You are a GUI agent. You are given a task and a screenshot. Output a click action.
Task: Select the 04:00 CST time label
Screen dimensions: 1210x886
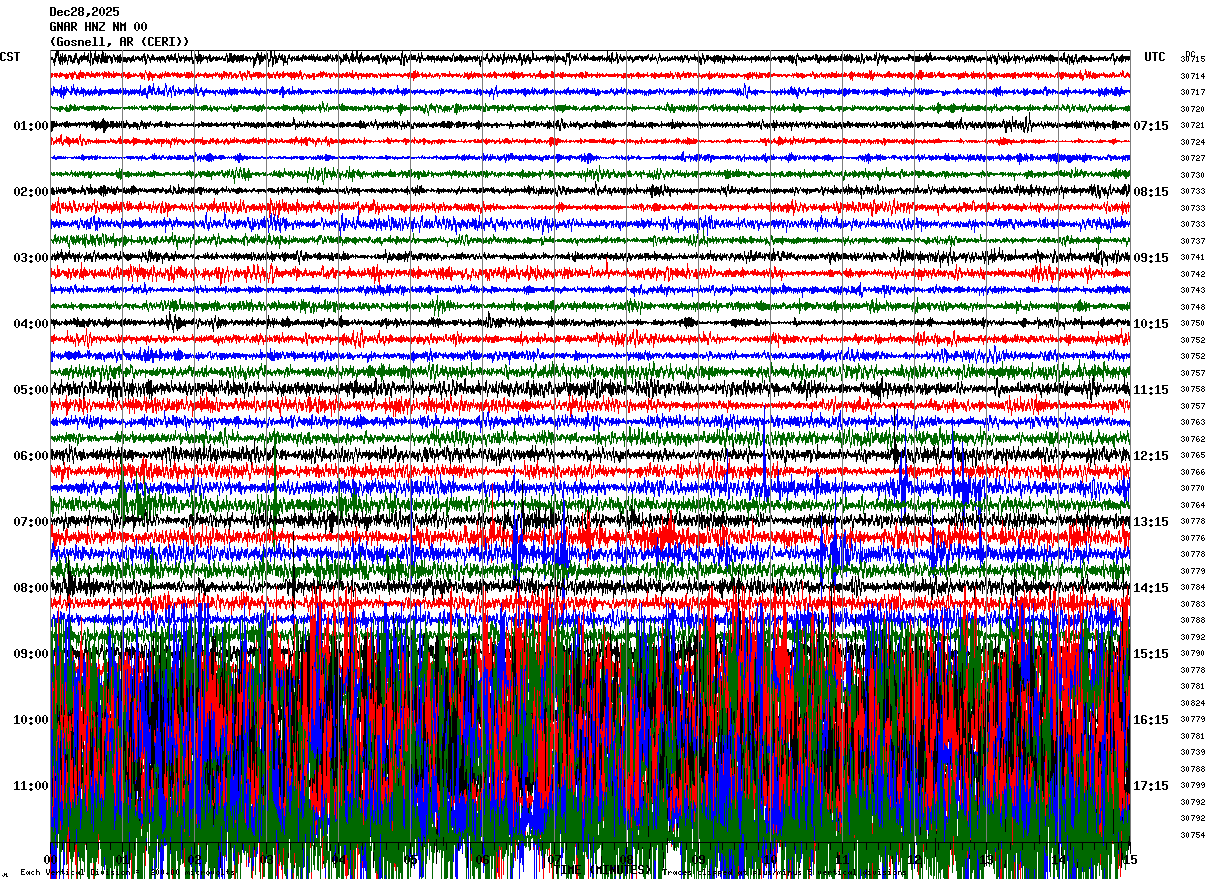click(31, 324)
